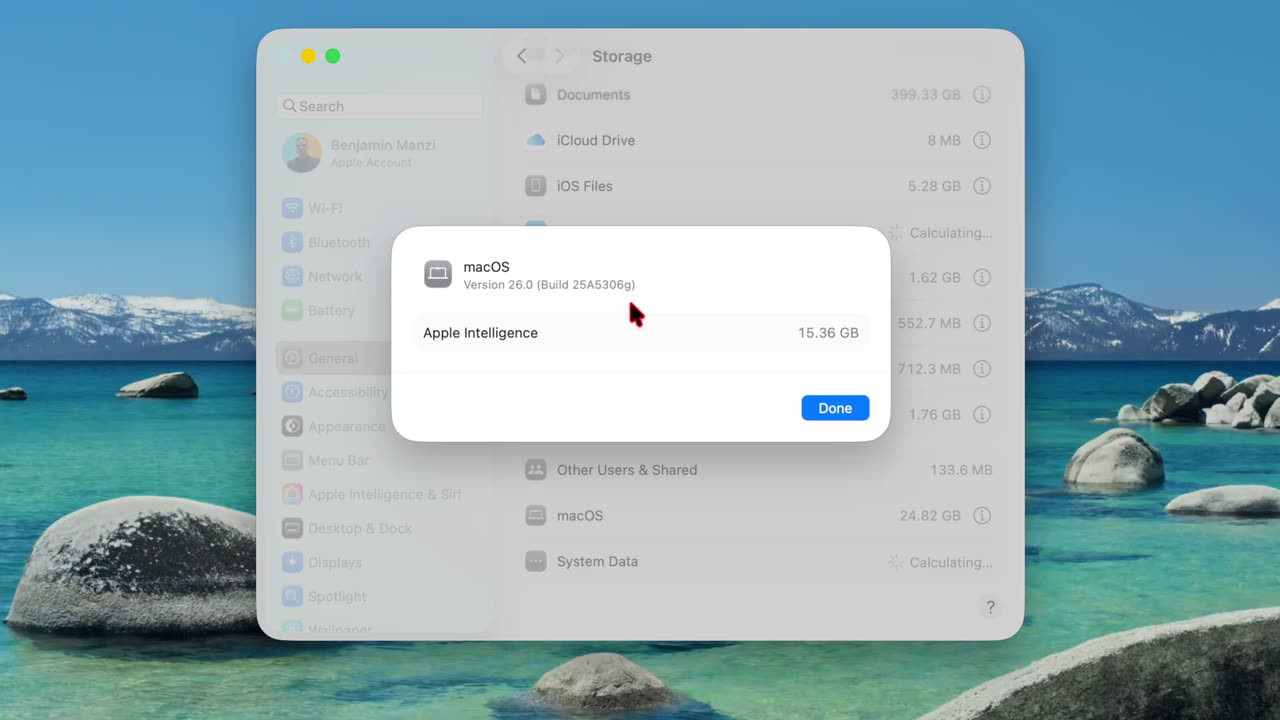
Task: Click the Other Users & Shared label
Action: click(627, 470)
